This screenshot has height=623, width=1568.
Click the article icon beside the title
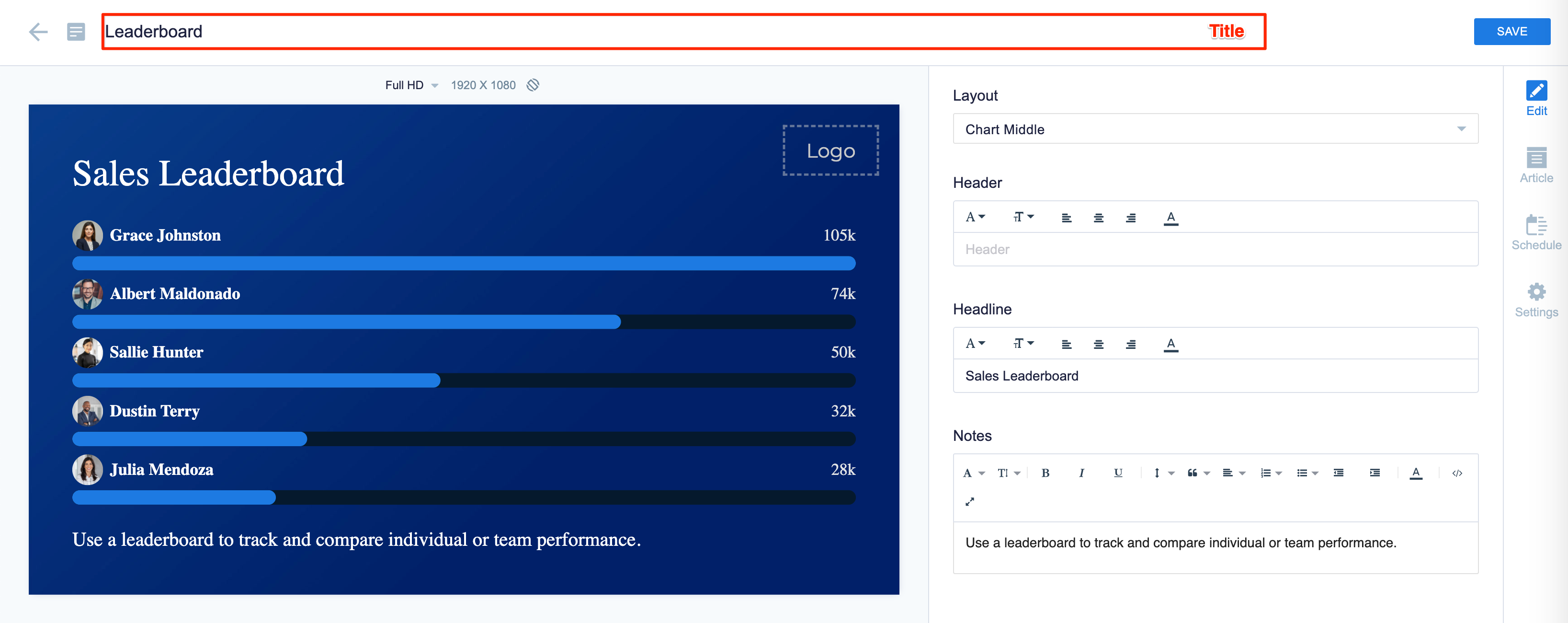(76, 32)
